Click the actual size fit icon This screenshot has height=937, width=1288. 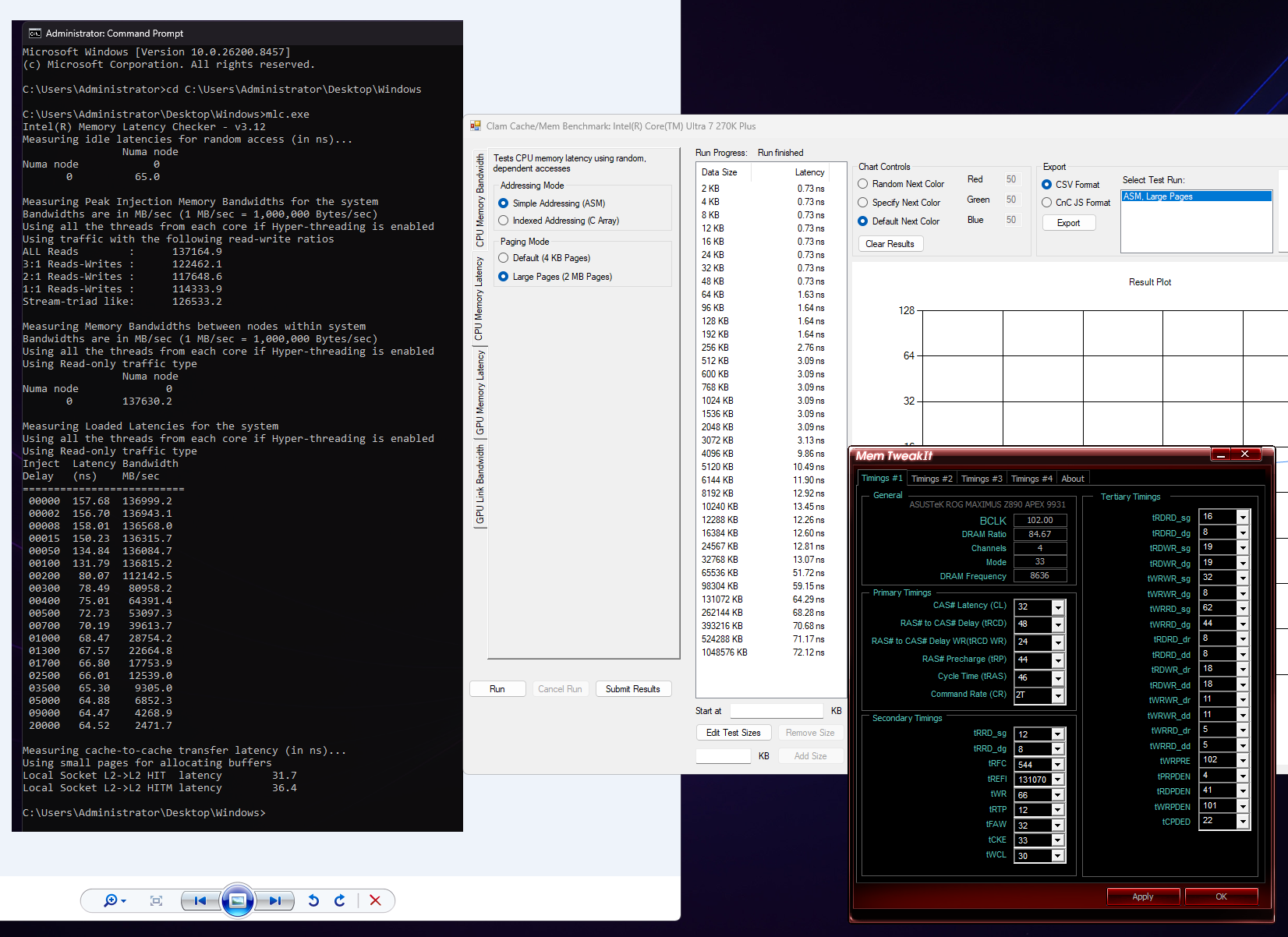[156, 900]
